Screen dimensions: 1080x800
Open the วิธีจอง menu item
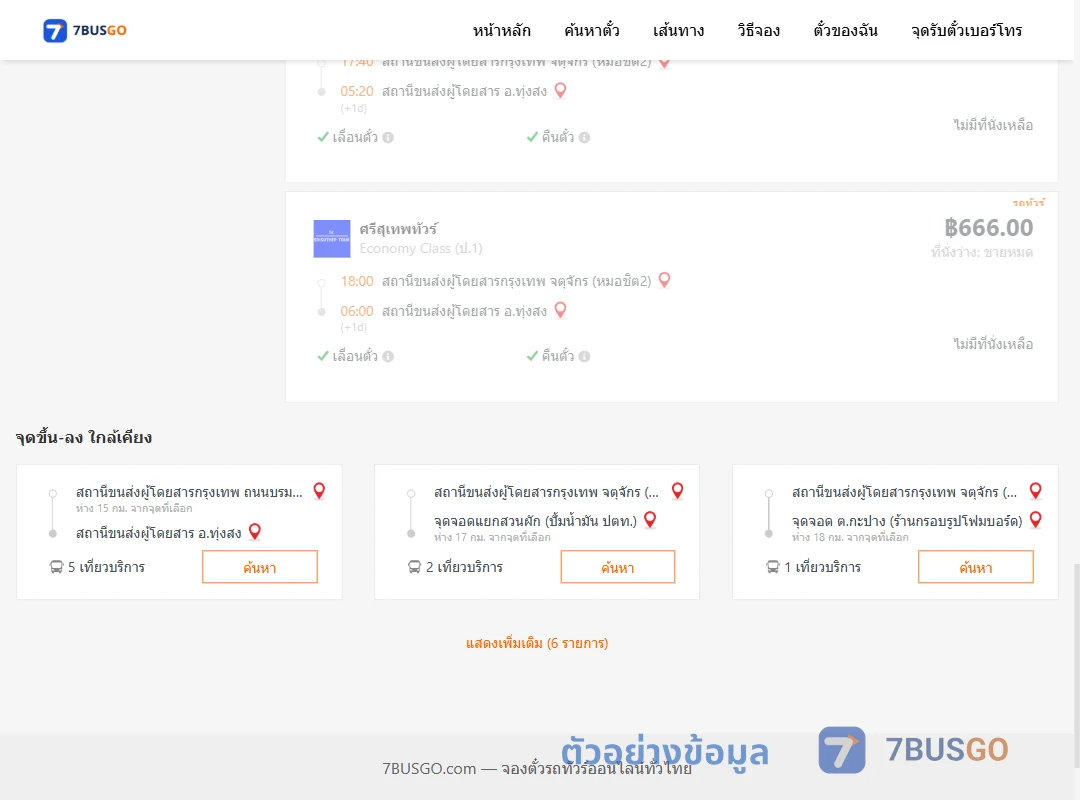pyautogui.click(x=758, y=30)
